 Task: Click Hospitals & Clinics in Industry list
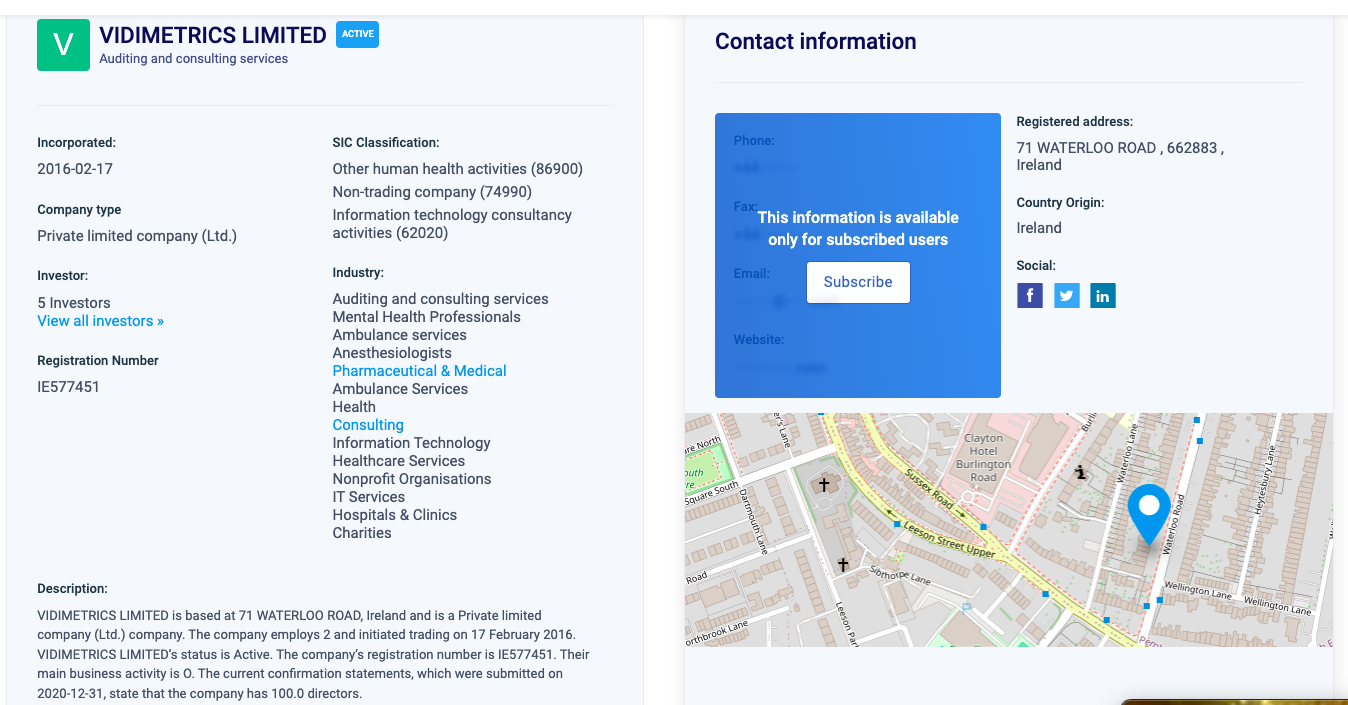tap(395, 515)
